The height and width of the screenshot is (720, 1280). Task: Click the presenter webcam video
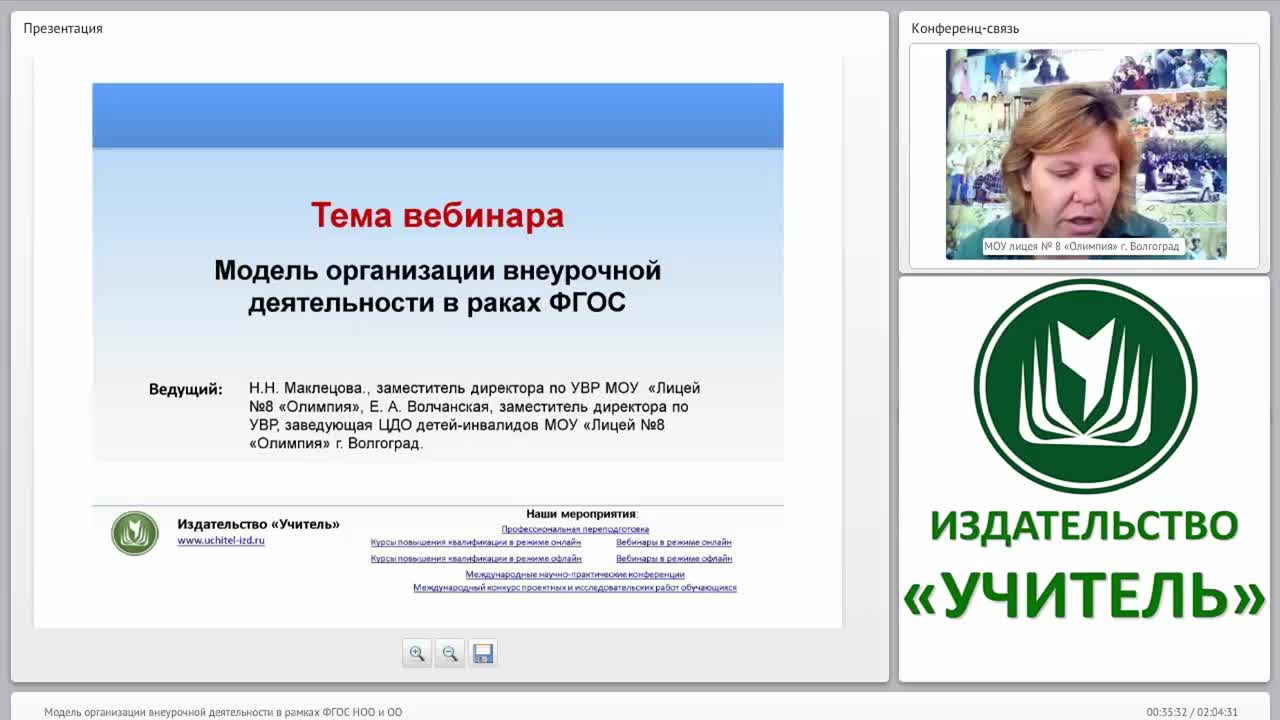tap(1086, 154)
